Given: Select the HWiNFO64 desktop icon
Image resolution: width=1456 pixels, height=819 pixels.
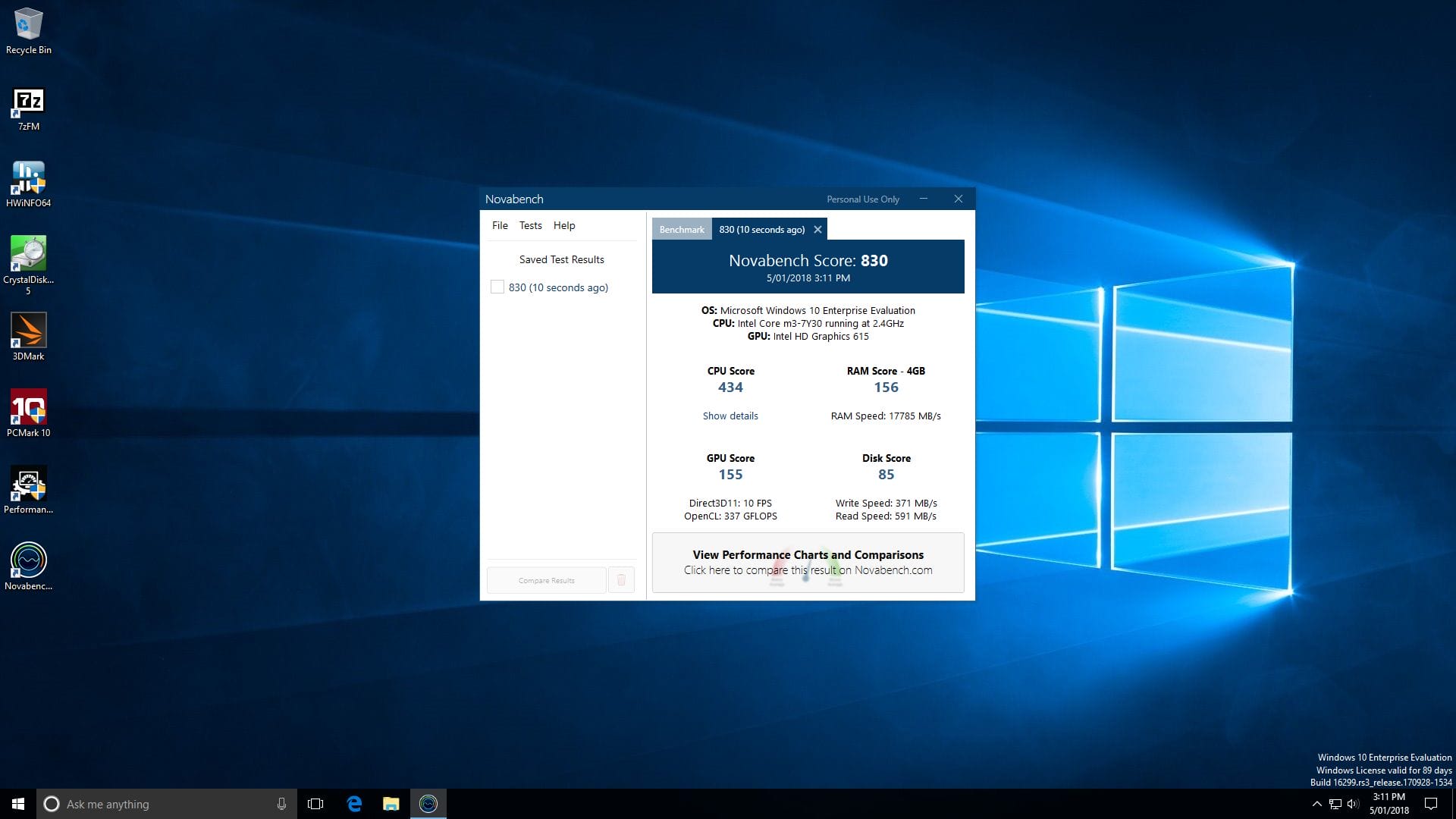Looking at the screenshot, I should click(28, 185).
